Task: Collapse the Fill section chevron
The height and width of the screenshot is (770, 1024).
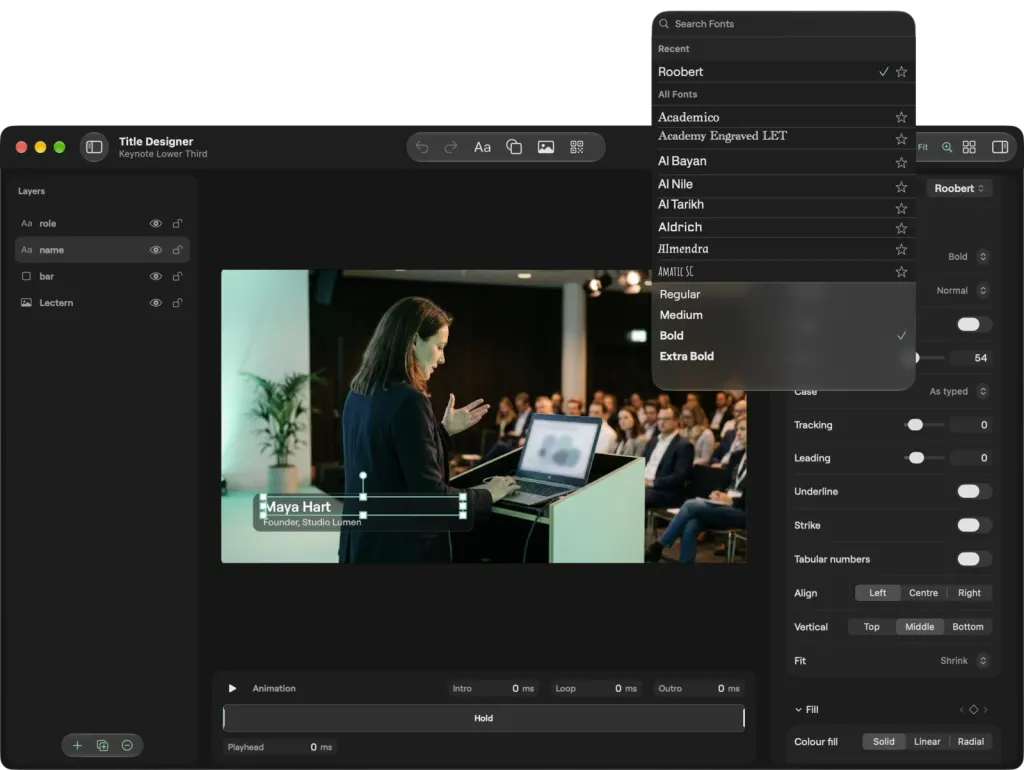Action: (x=798, y=709)
